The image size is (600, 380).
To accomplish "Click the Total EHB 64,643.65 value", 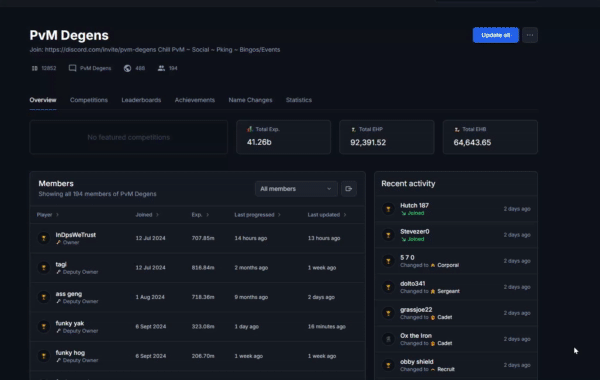I will [472, 142].
